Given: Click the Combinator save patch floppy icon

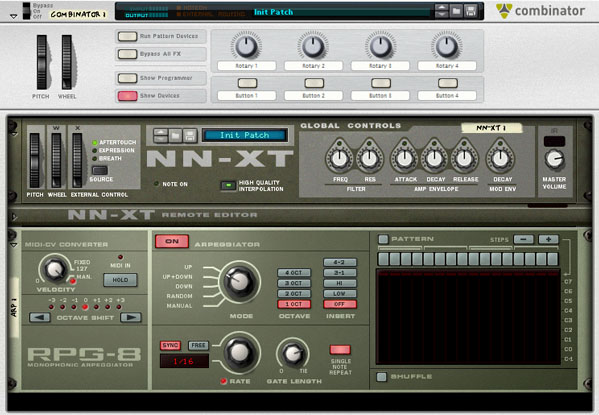Looking at the screenshot, I should click(x=471, y=11).
